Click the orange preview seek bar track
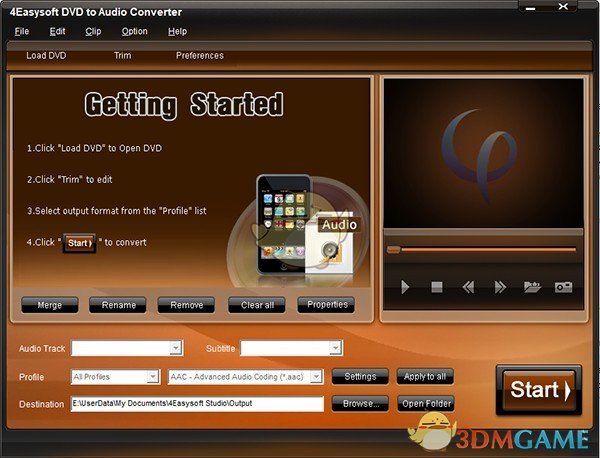The height and width of the screenshot is (458, 600). pyautogui.click(x=488, y=249)
